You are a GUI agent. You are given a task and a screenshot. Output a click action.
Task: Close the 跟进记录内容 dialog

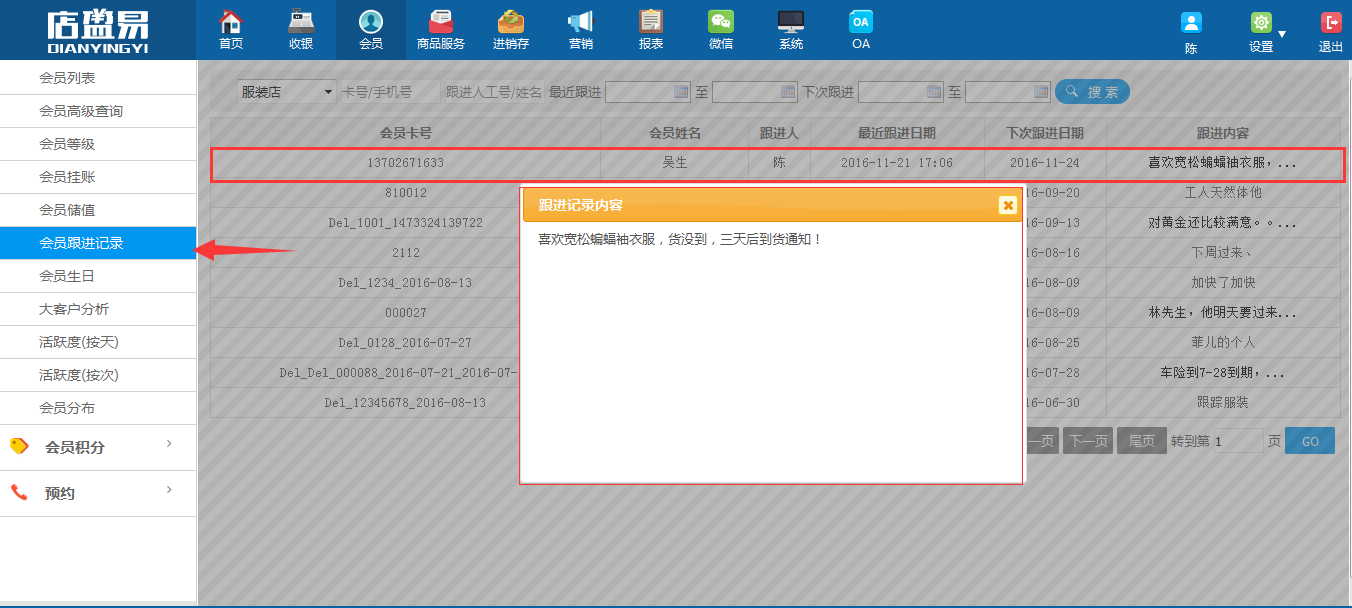click(x=1007, y=205)
